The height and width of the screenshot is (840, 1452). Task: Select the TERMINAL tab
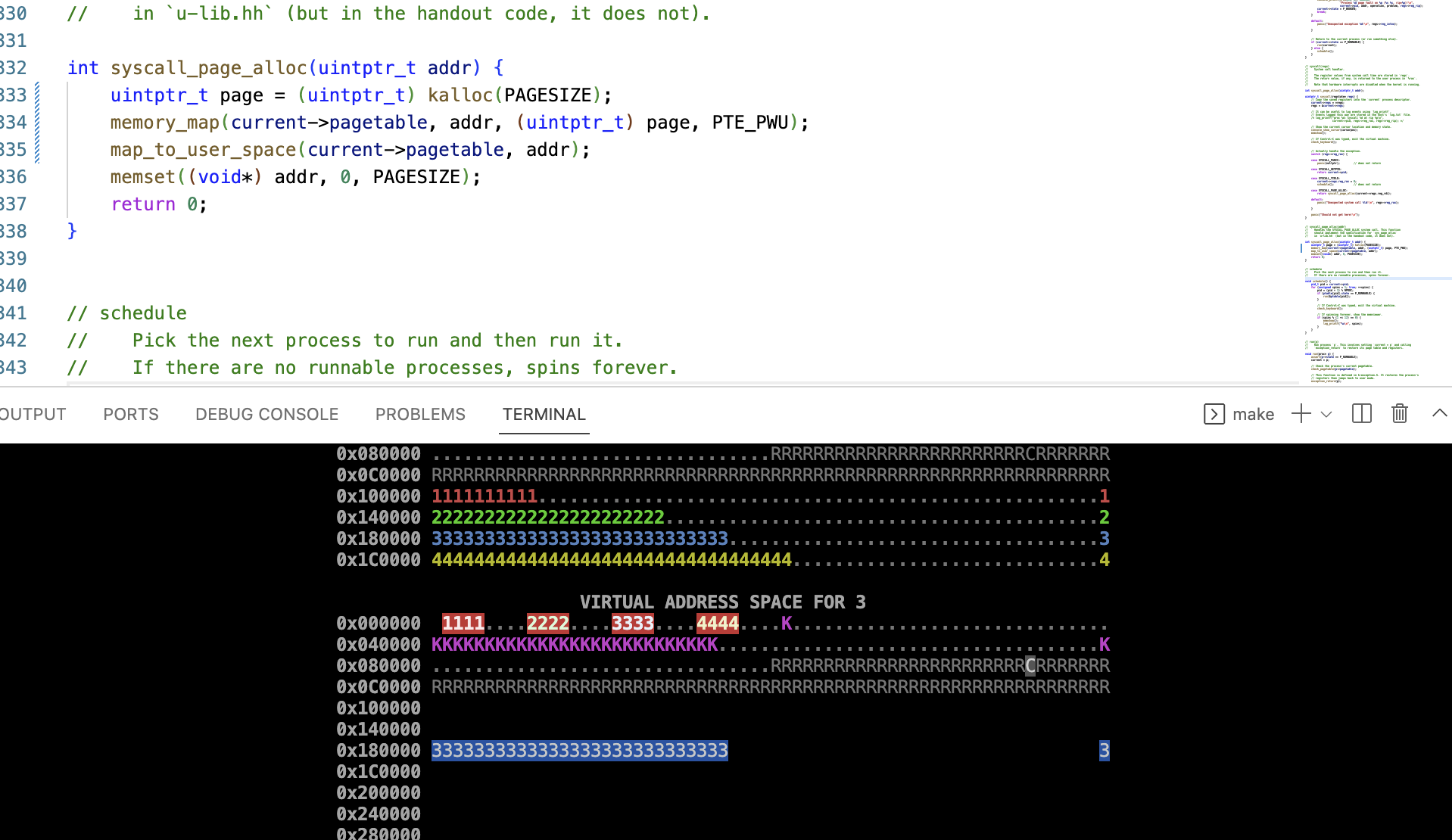[x=544, y=415]
